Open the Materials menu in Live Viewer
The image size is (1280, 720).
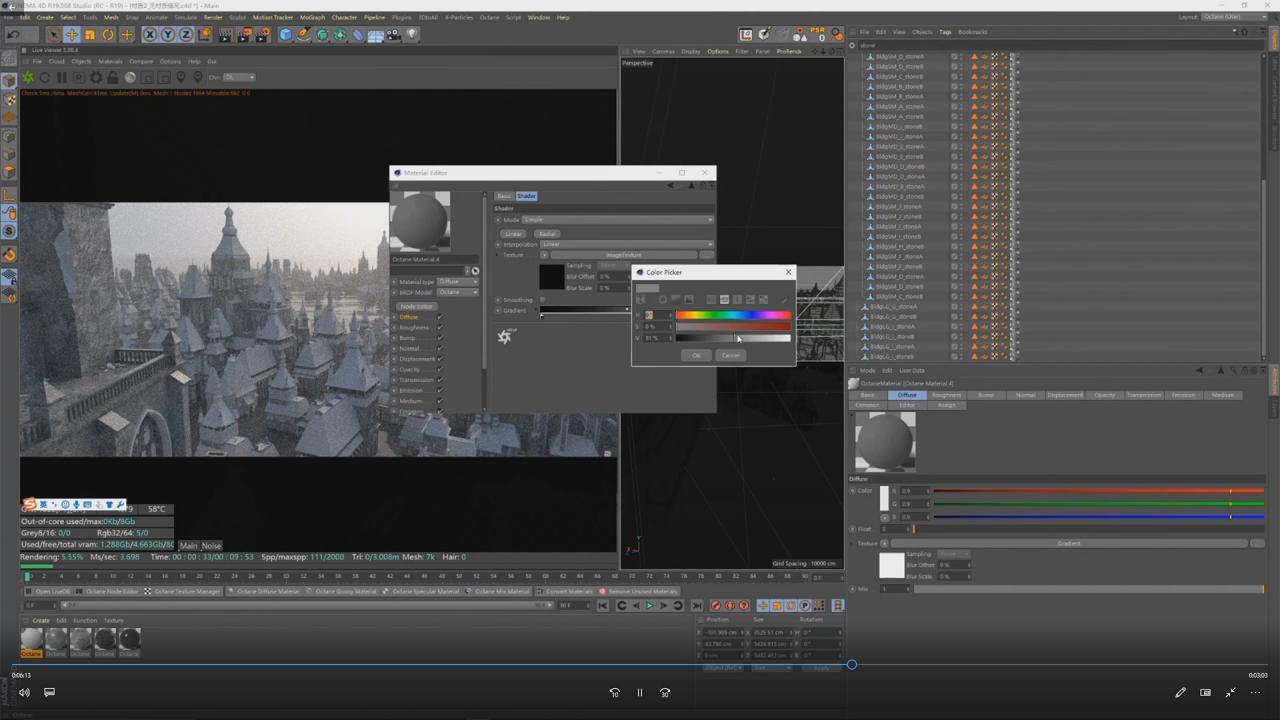coord(110,61)
